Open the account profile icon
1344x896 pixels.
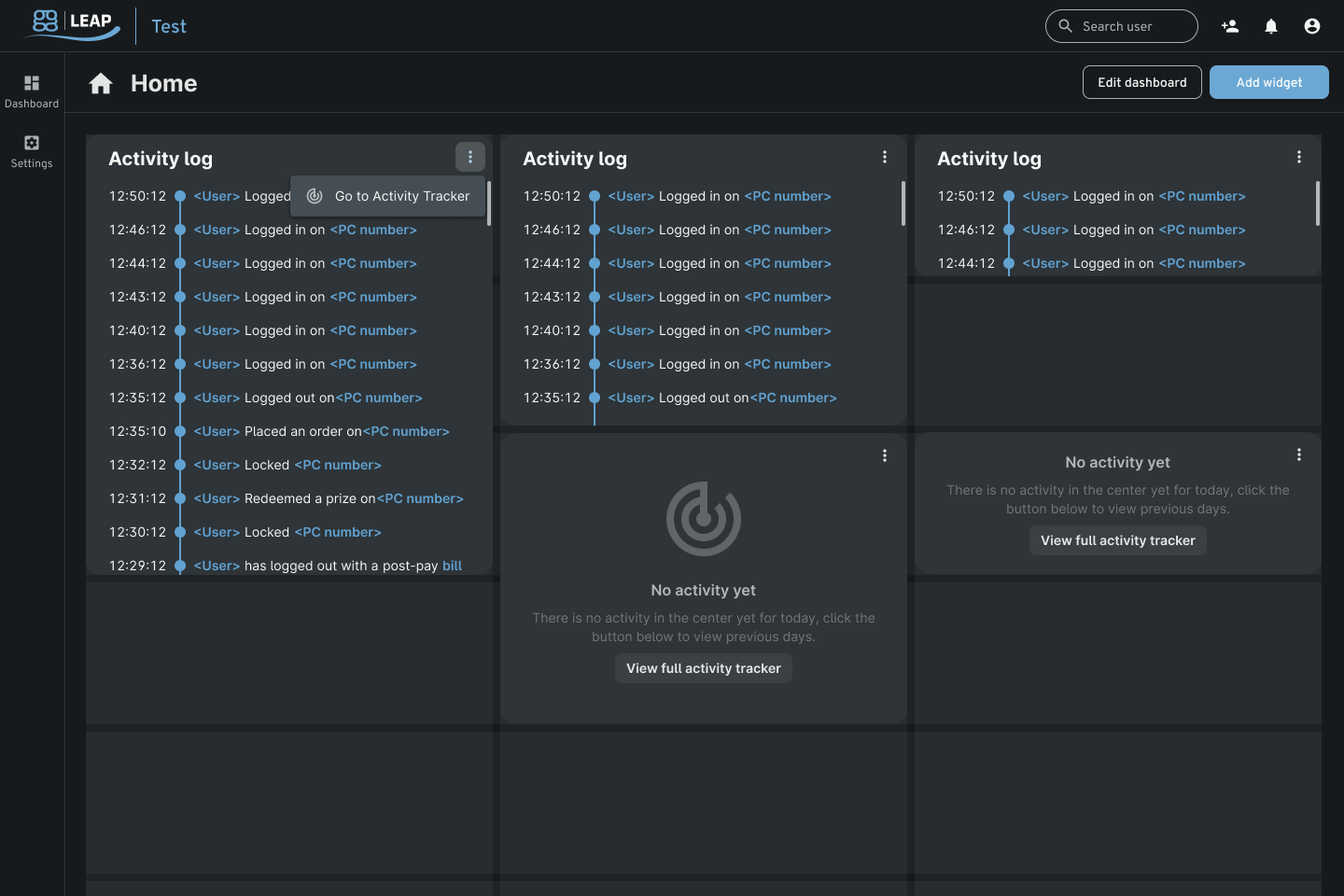[1312, 26]
